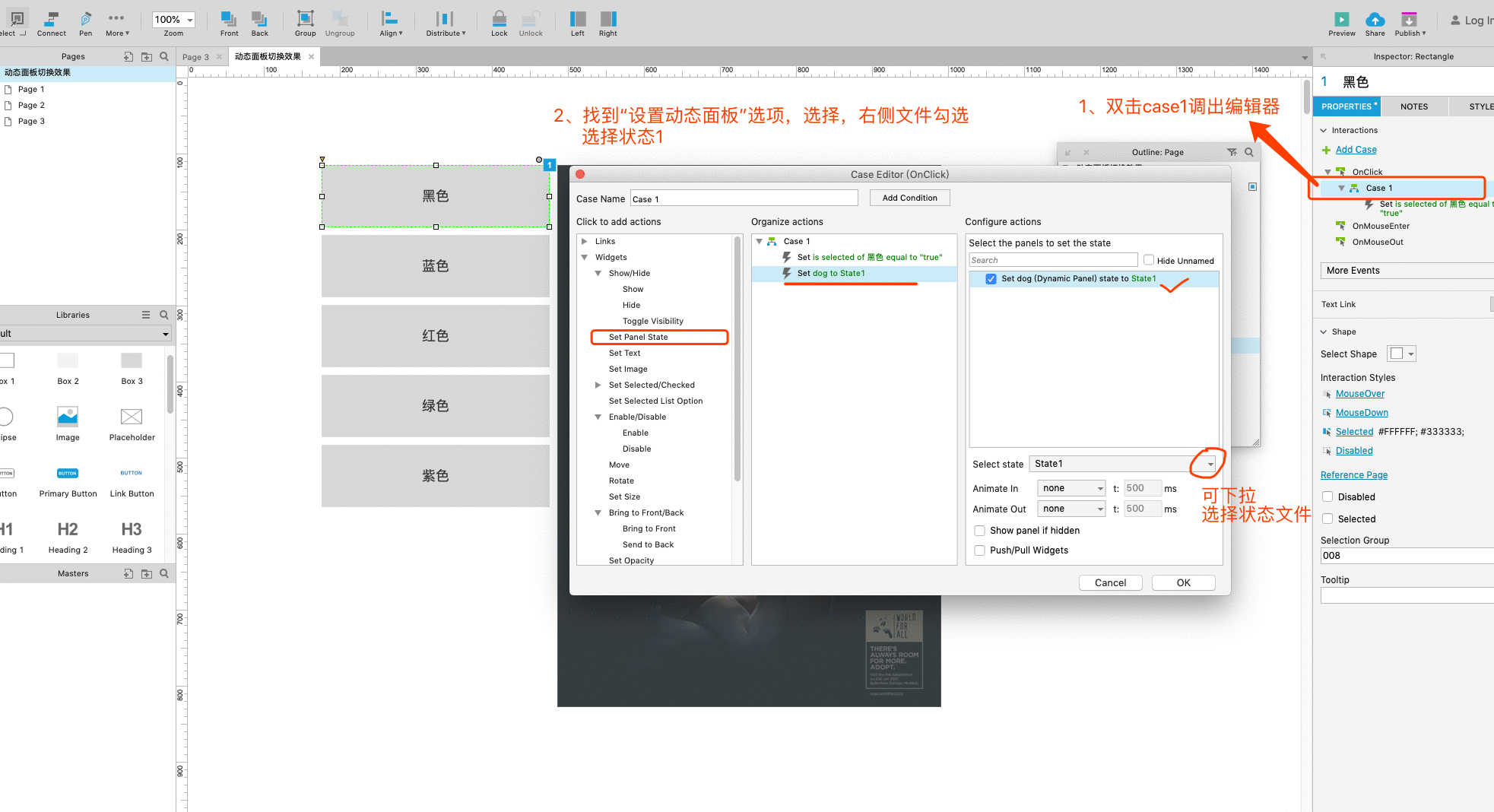Select the Pen tool
The image size is (1494, 812).
pyautogui.click(x=85, y=24)
